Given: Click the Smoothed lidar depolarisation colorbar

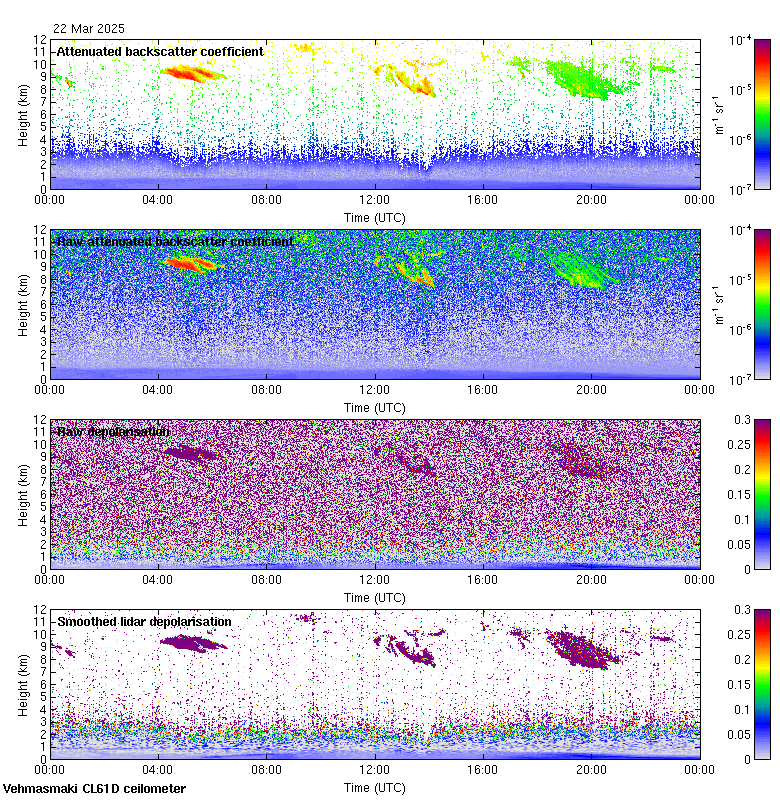Looking at the screenshot, I should point(762,684).
